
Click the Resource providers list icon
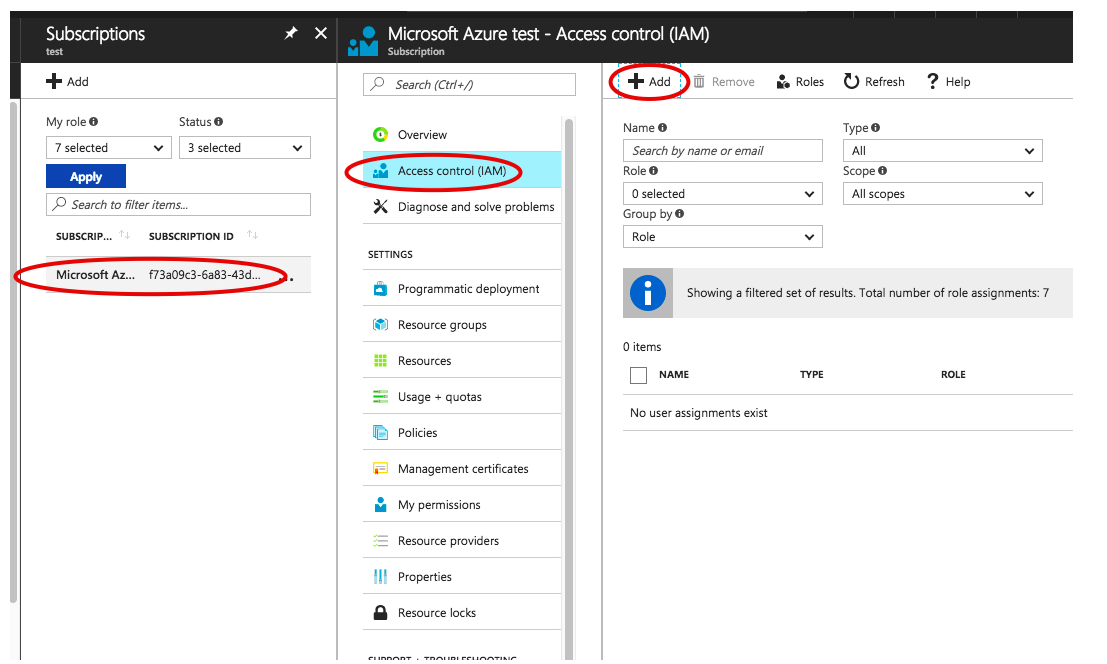pos(381,541)
